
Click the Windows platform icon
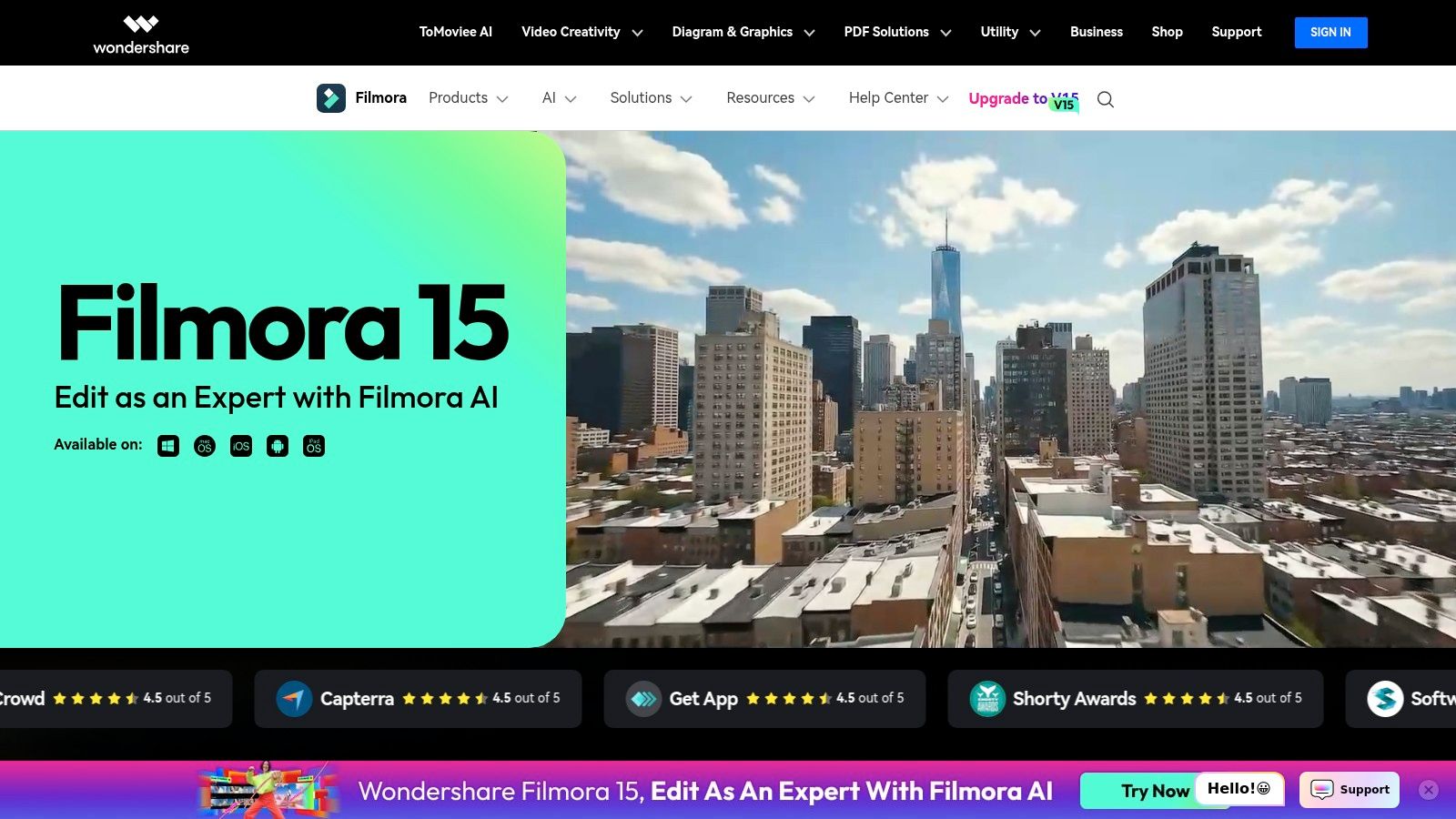coord(167,446)
